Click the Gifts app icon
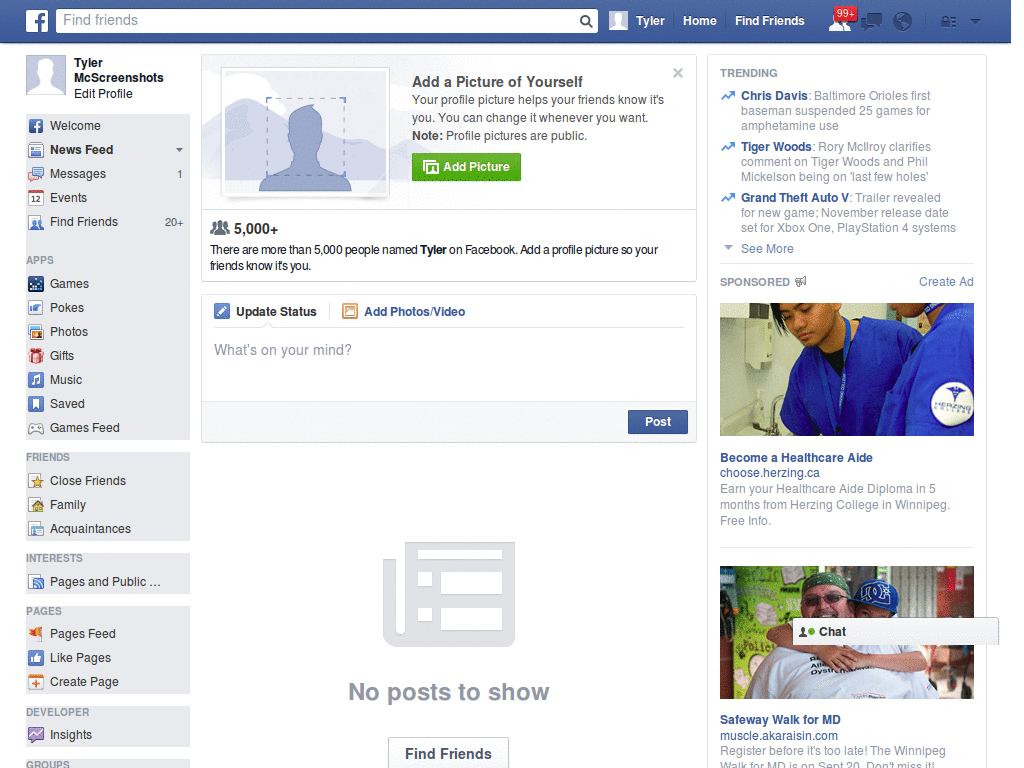The width and height of the screenshot is (1024, 768). click(x=36, y=356)
